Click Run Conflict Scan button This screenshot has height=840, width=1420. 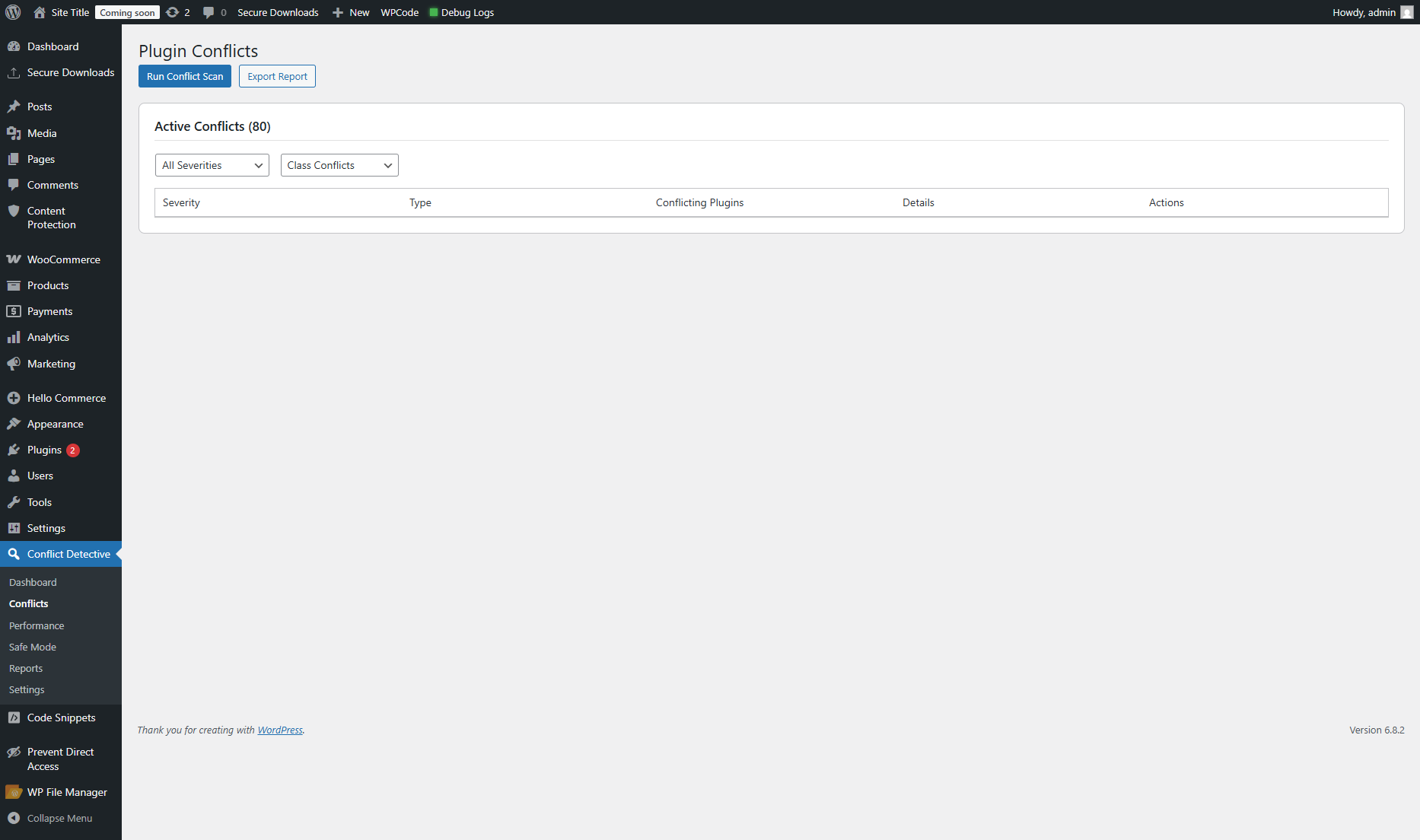(185, 76)
